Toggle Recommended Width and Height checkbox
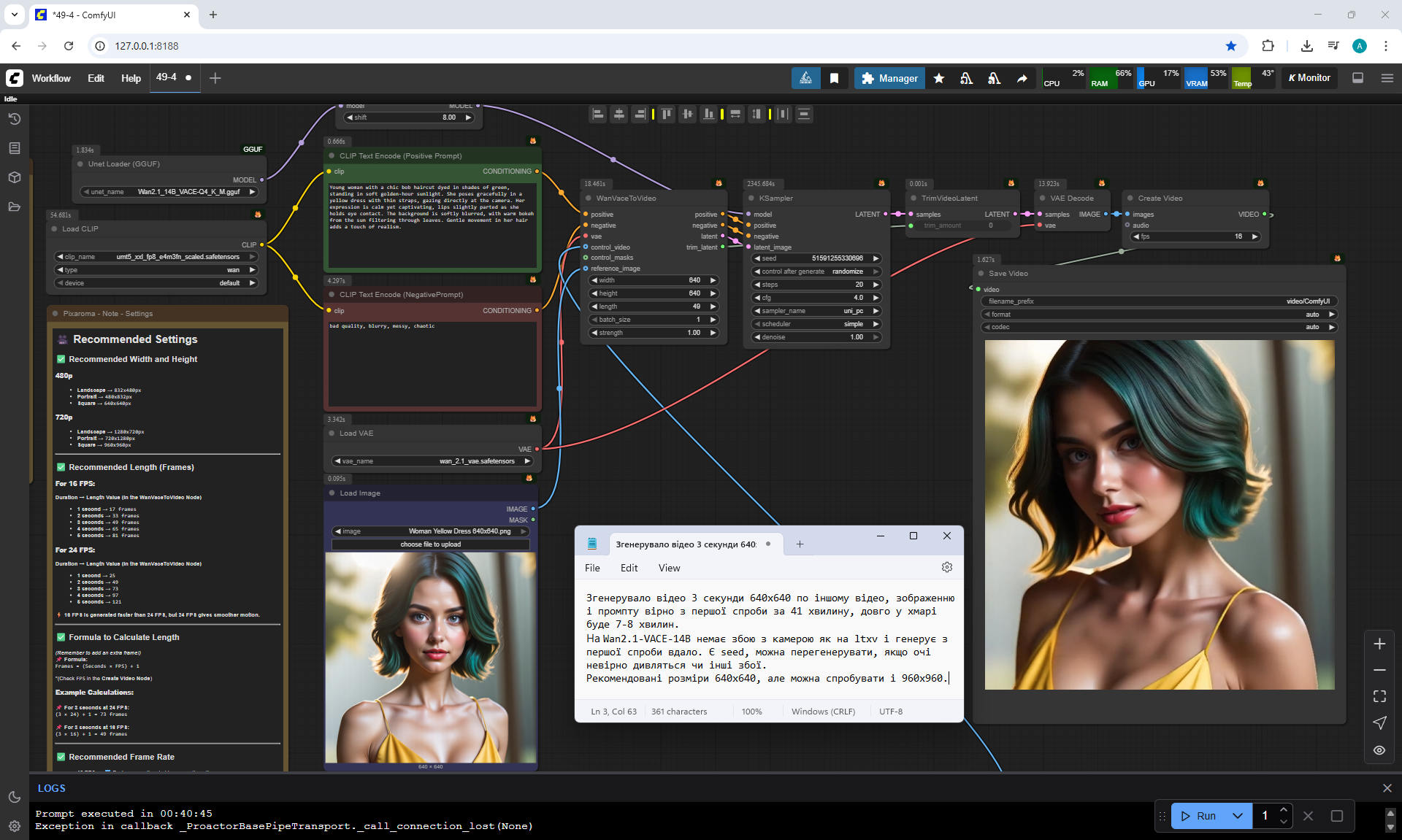This screenshot has width=1402, height=840. pyautogui.click(x=61, y=359)
